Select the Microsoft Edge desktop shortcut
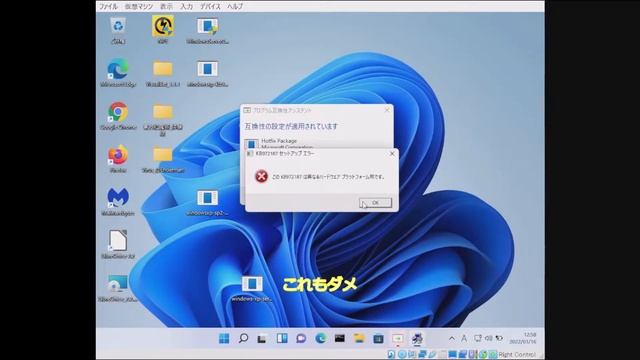The height and width of the screenshot is (360, 640). click(x=118, y=73)
